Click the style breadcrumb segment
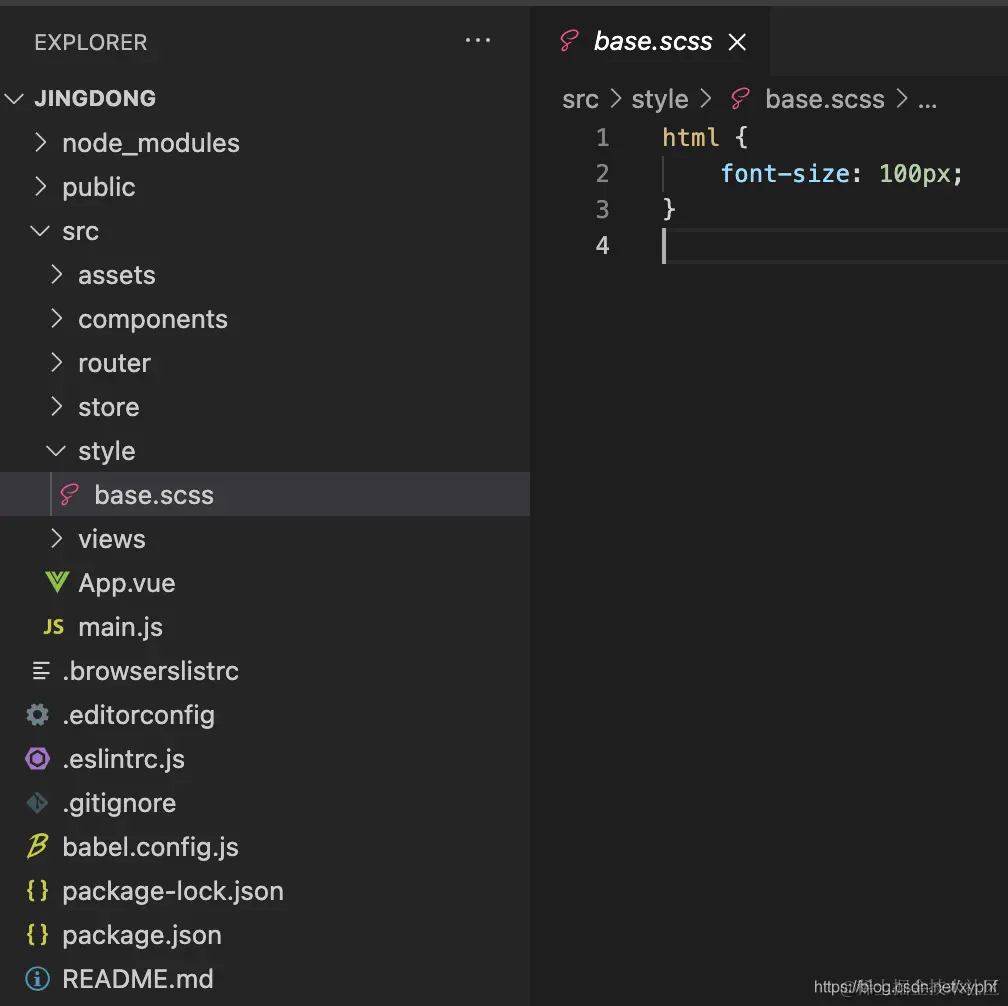This screenshot has width=1008, height=1006. click(660, 100)
